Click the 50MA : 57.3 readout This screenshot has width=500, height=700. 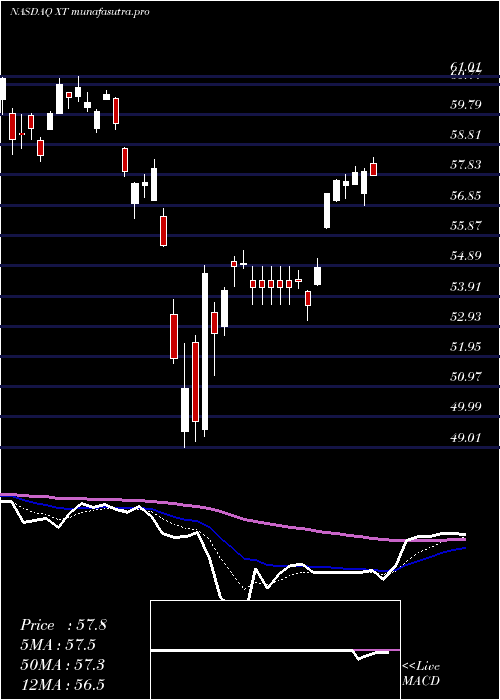tap(62, 665)
